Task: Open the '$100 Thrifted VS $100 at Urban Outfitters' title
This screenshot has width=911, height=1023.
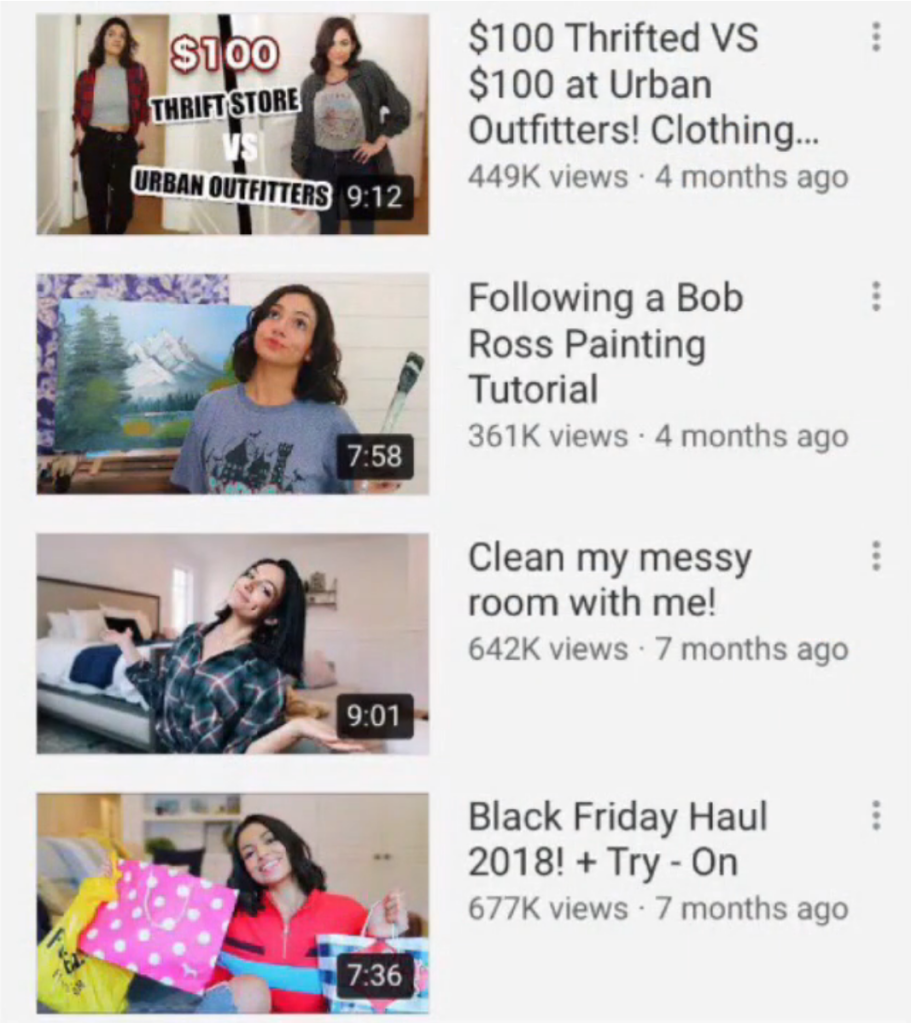Action: tap(643, 84)
